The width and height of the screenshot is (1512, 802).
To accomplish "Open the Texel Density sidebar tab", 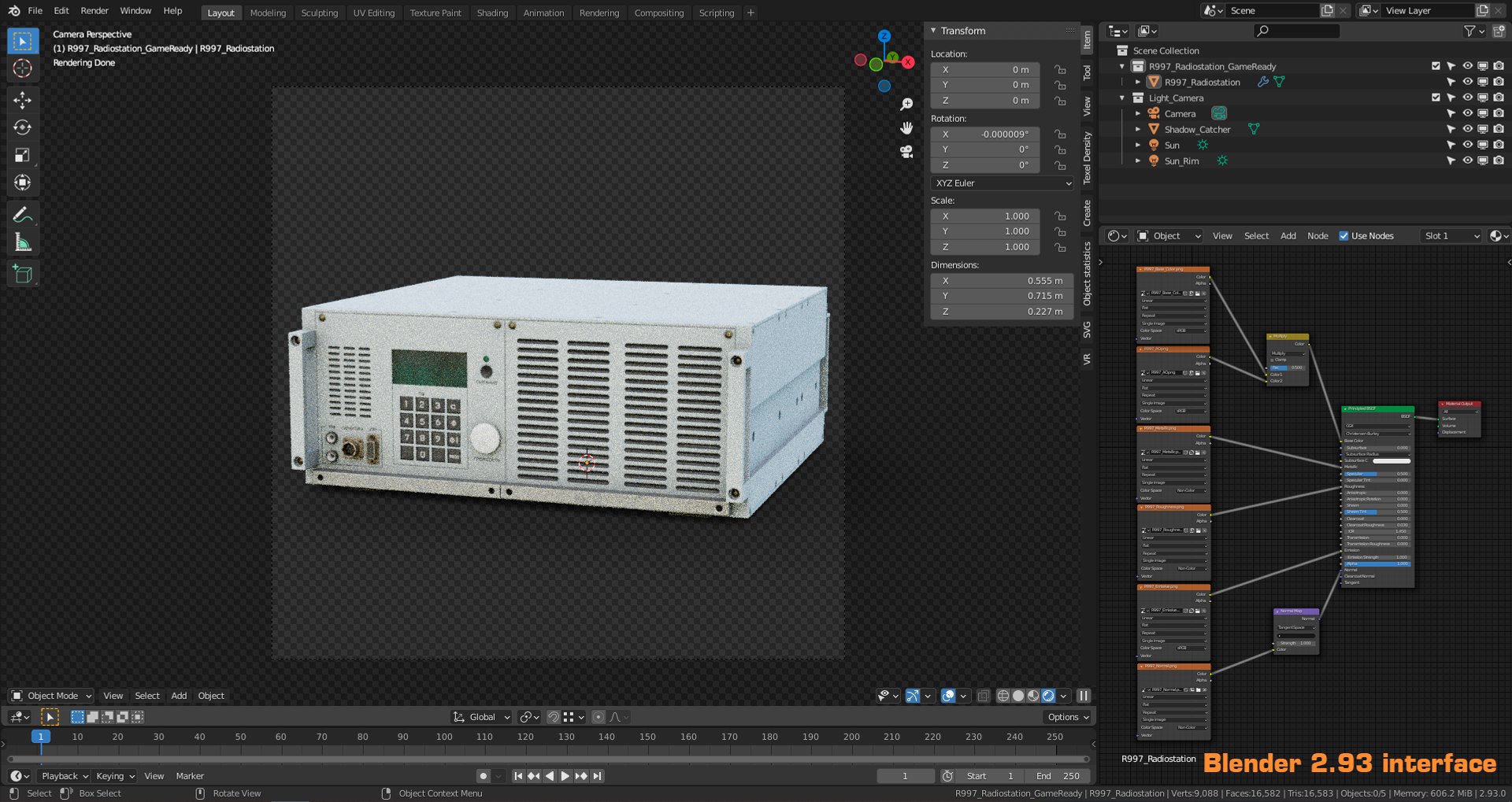I will pos(1087,158).
